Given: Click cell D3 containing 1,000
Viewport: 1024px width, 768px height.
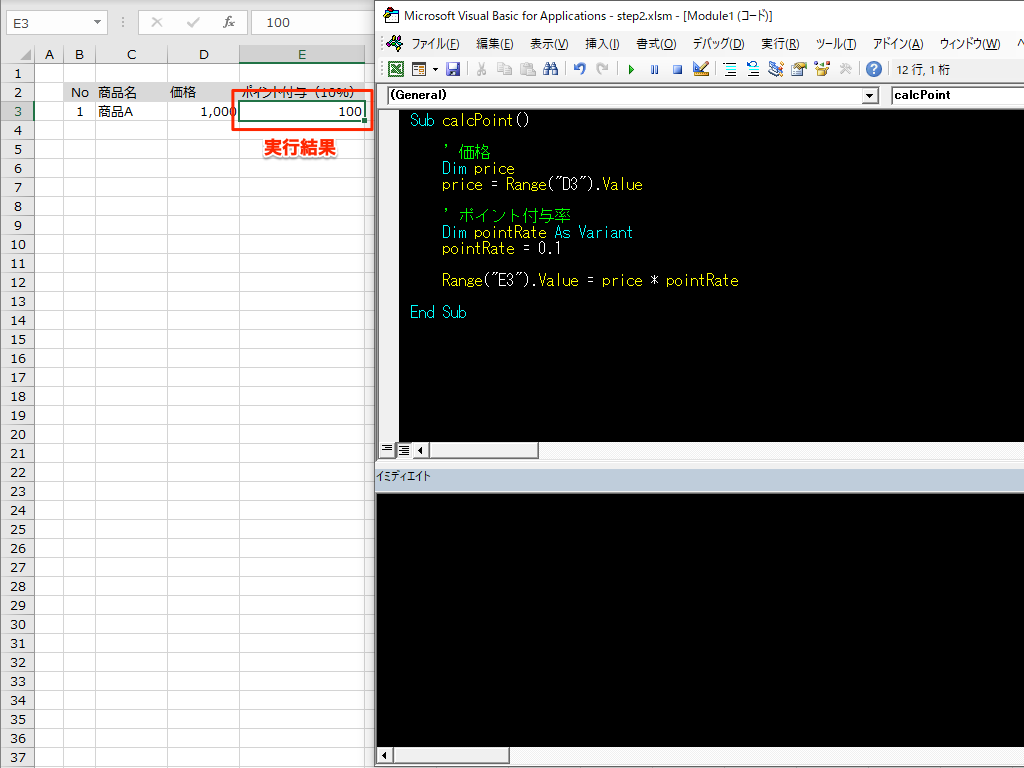Looking at the screenshot, I should 203,112.
